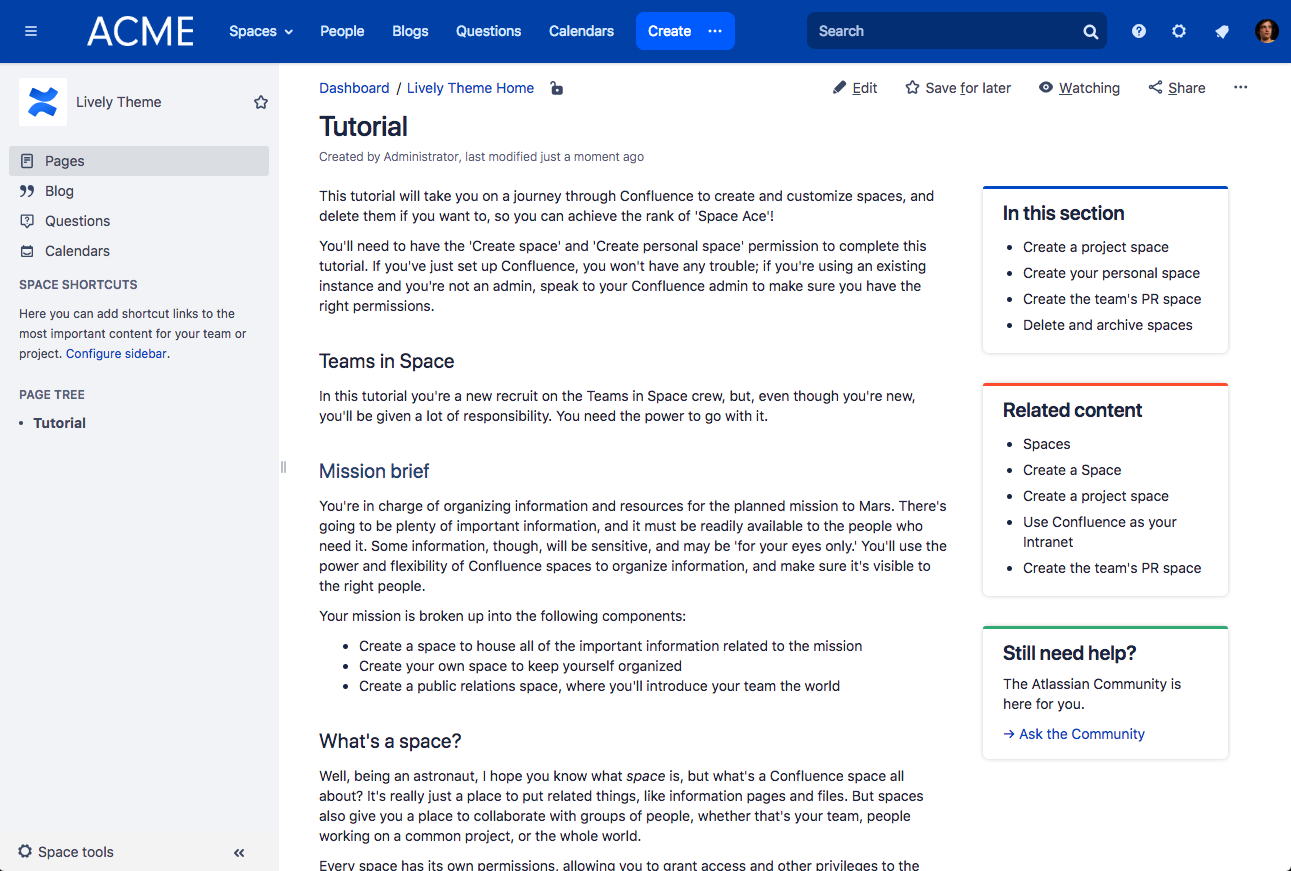Click the 'Related content' heading
Screen dimensions: 1291x871
1072,410
